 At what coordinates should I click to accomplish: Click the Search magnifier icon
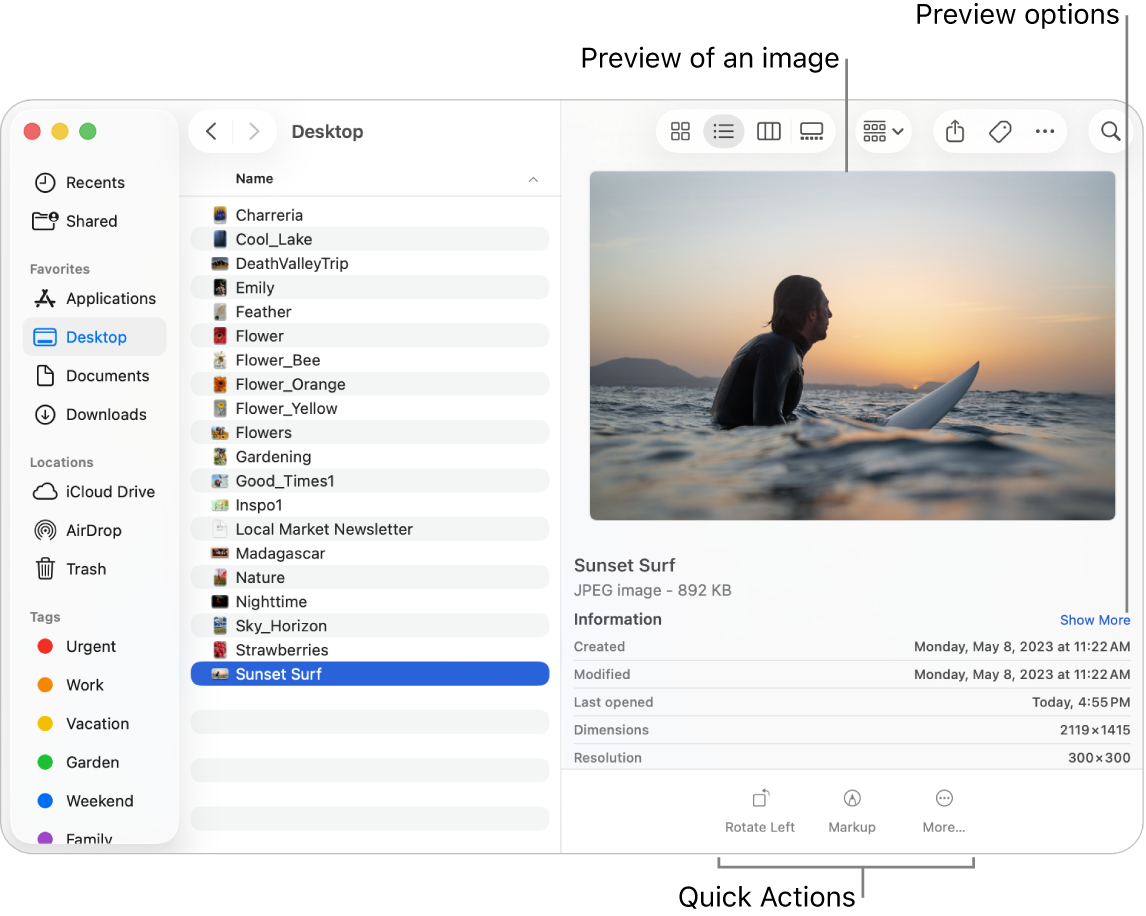[x=1110, y=132]
